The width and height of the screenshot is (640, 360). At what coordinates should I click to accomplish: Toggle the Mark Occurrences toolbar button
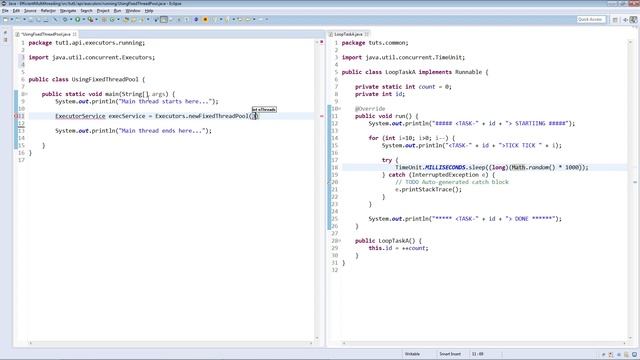coord(164,19)
